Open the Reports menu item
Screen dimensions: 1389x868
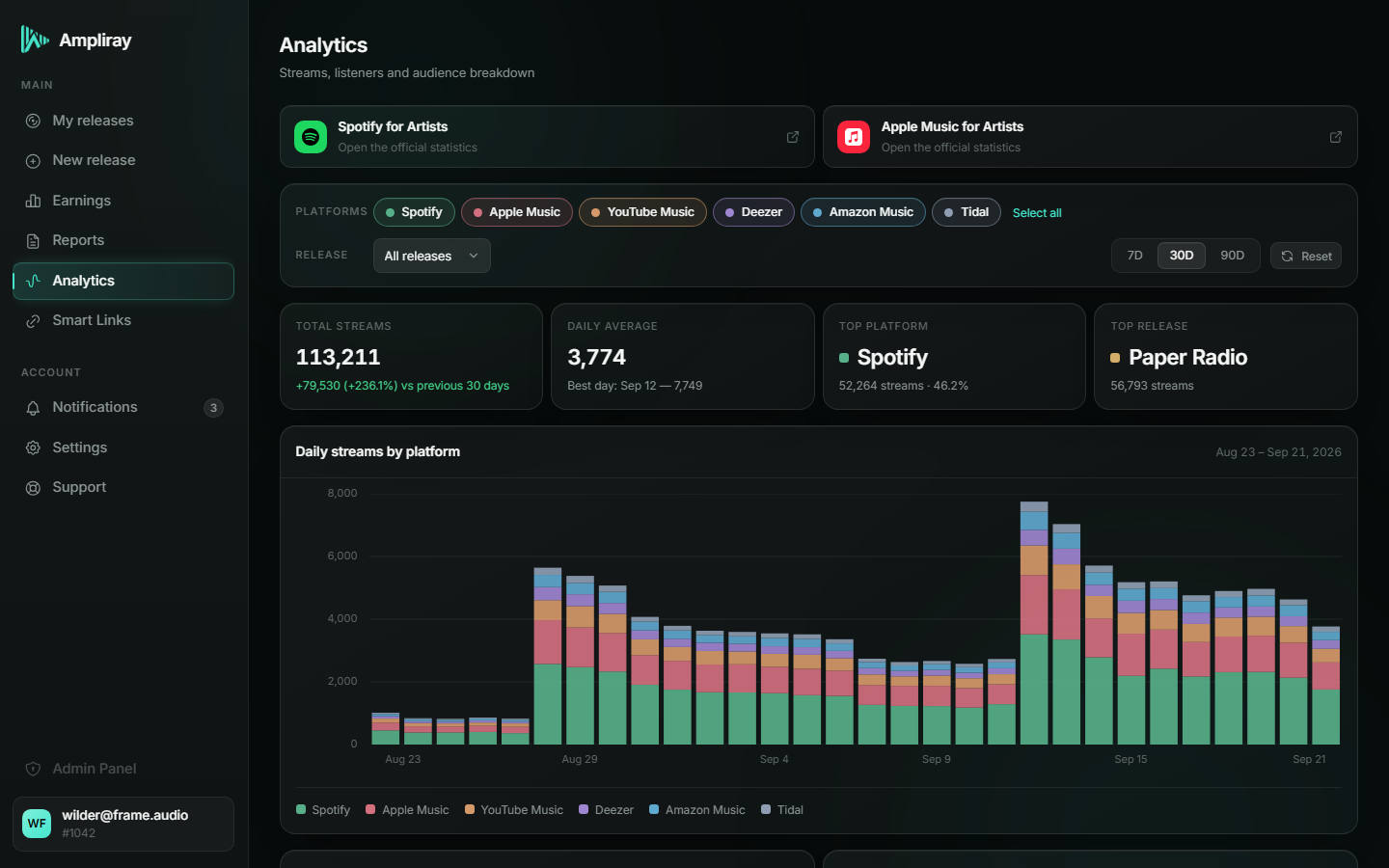point(123,240)
